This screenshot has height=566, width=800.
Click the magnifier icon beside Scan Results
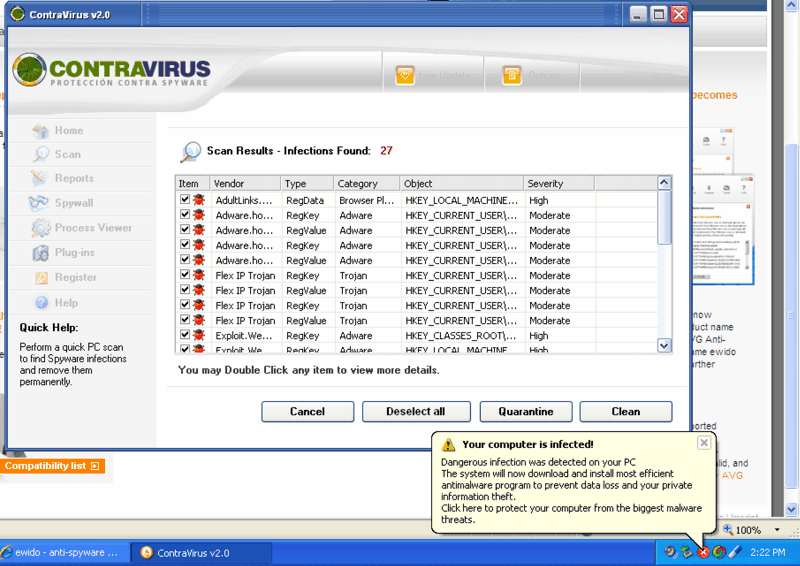point(191,152)
